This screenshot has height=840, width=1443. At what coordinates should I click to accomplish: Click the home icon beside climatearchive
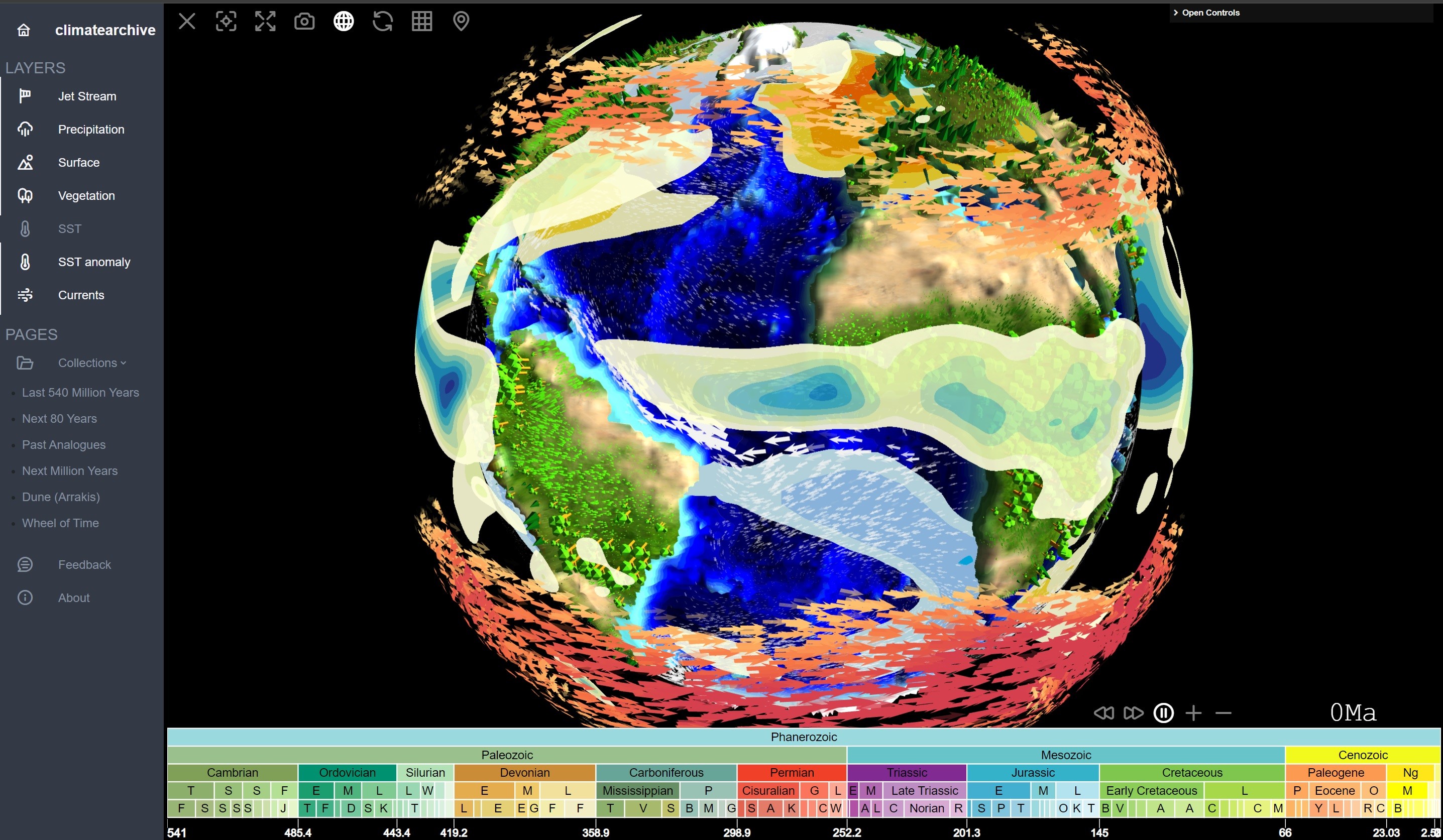pyautogui.click(x=24, y=30)
